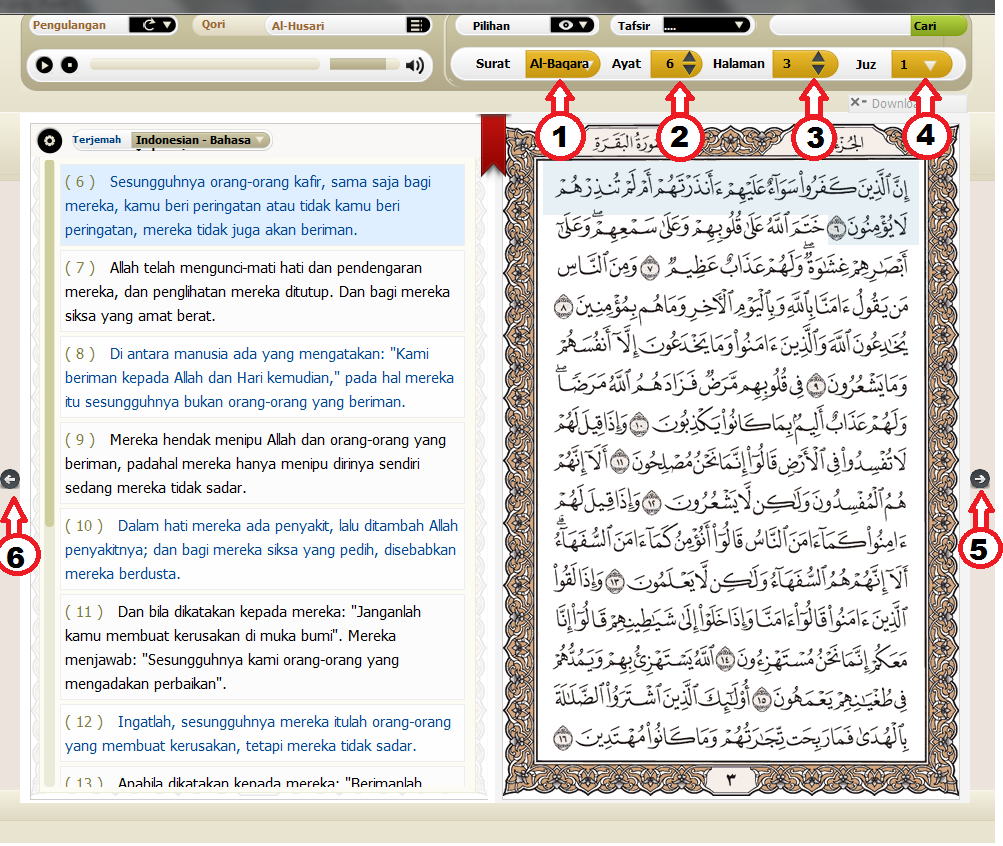Go to next page with right arrow
1003x846 pixels.
point(980,478)
